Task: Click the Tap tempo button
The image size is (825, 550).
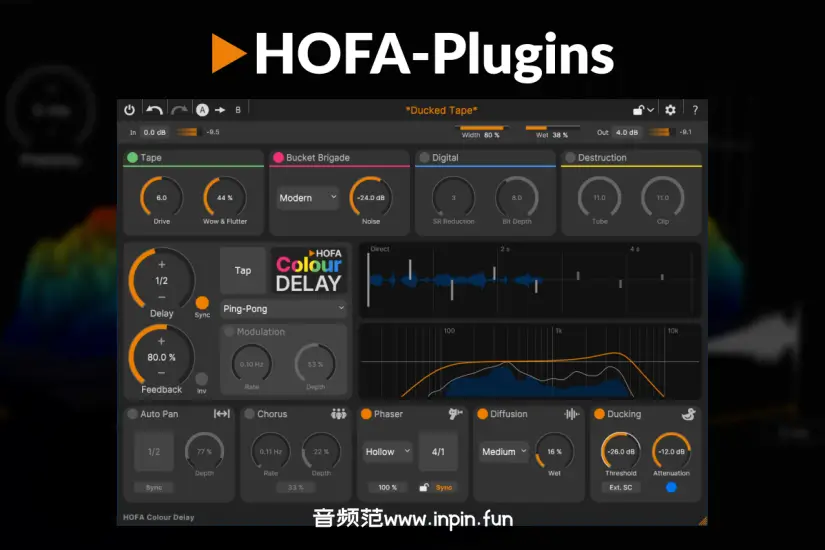Action: (x=243, y=271)
